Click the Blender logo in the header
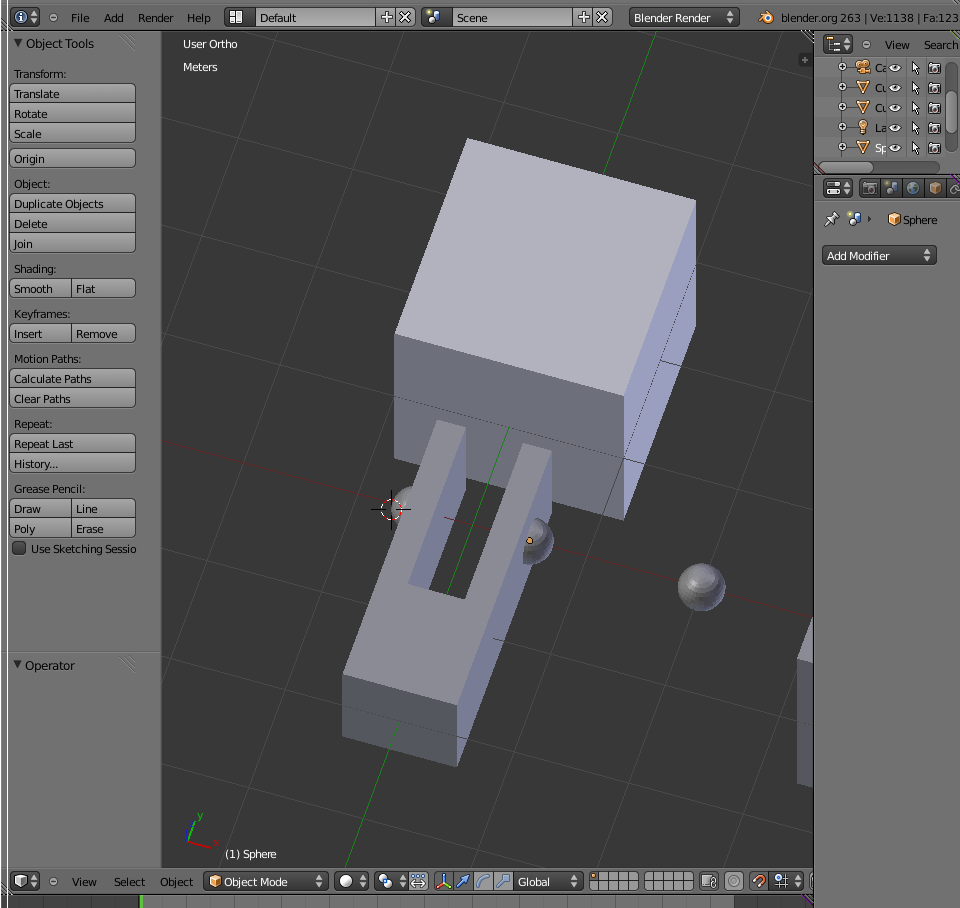The image size is (960, 908). click(766, 17)
